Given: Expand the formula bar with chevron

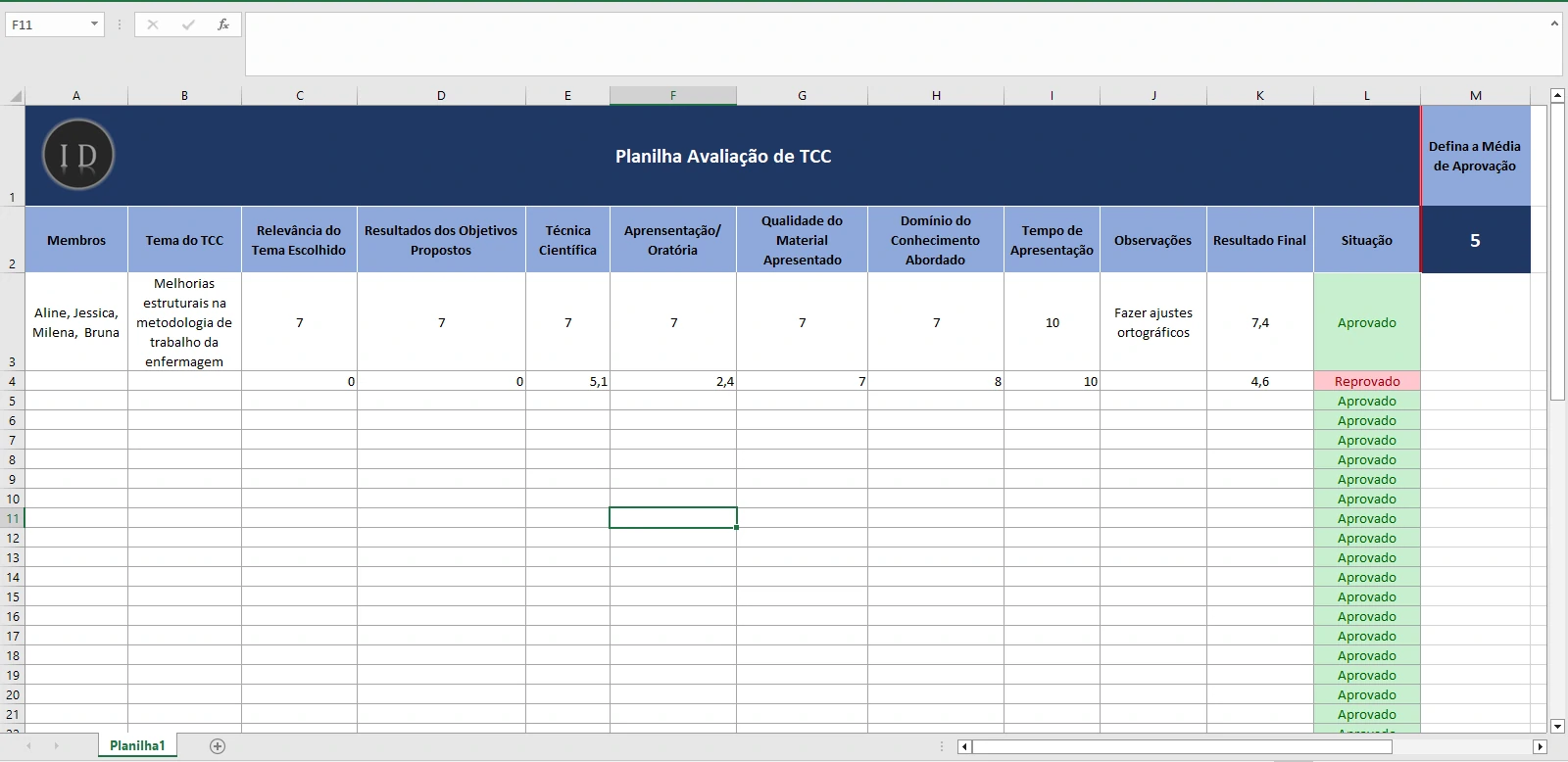Looking at the screenshot, I should [1554, 24].
